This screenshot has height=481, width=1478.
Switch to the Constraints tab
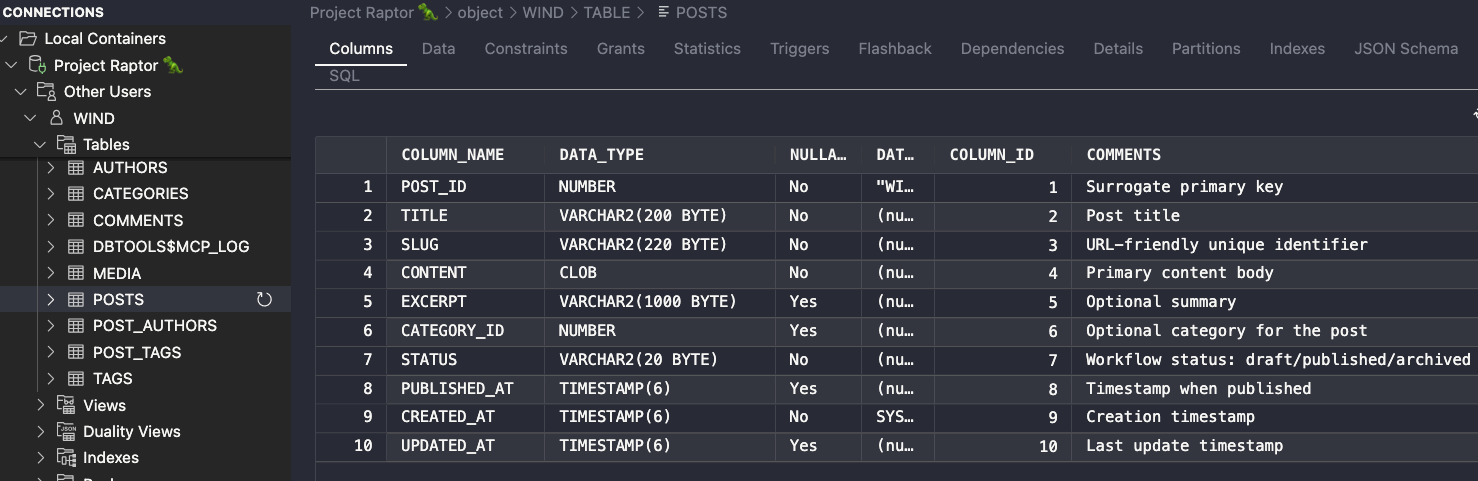(x=525, y=49)
